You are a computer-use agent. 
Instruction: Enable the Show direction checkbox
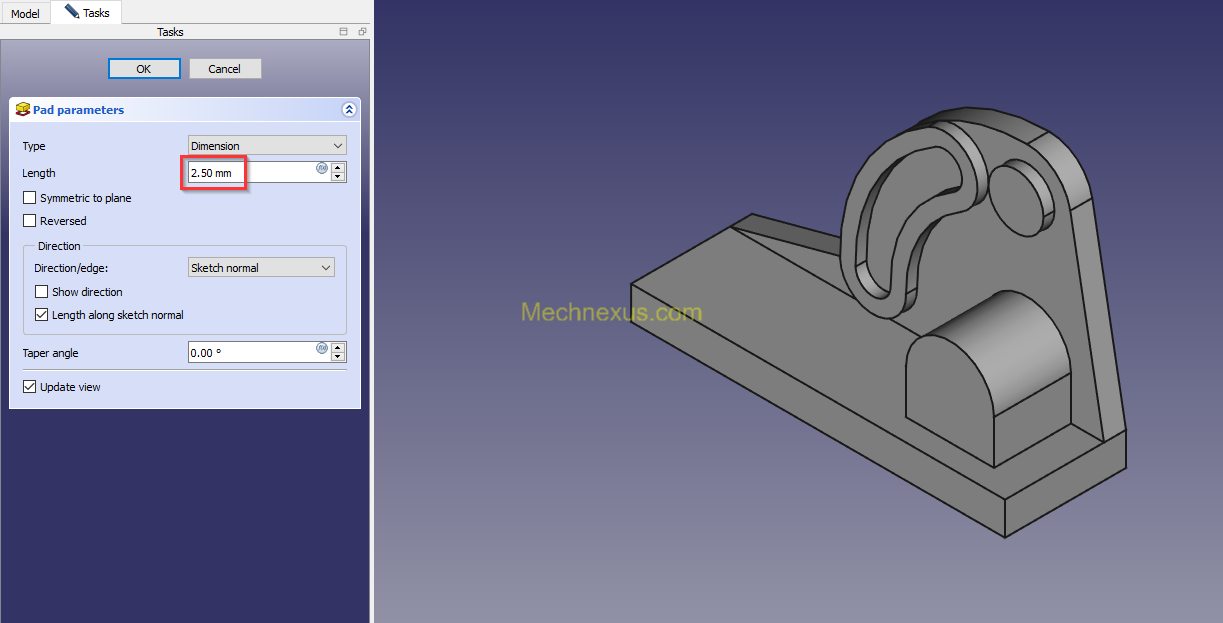click(41, 292)
